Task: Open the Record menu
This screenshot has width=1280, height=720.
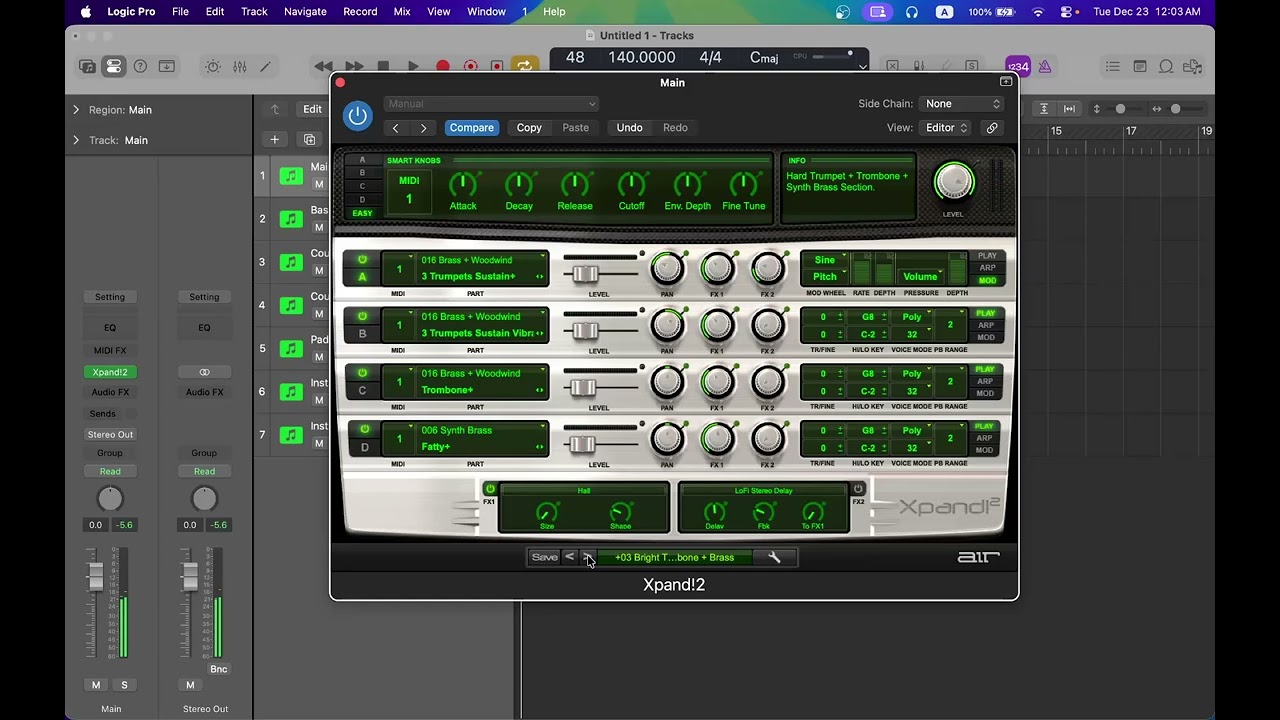Action: pyautogui.click(x=360, y=12)
